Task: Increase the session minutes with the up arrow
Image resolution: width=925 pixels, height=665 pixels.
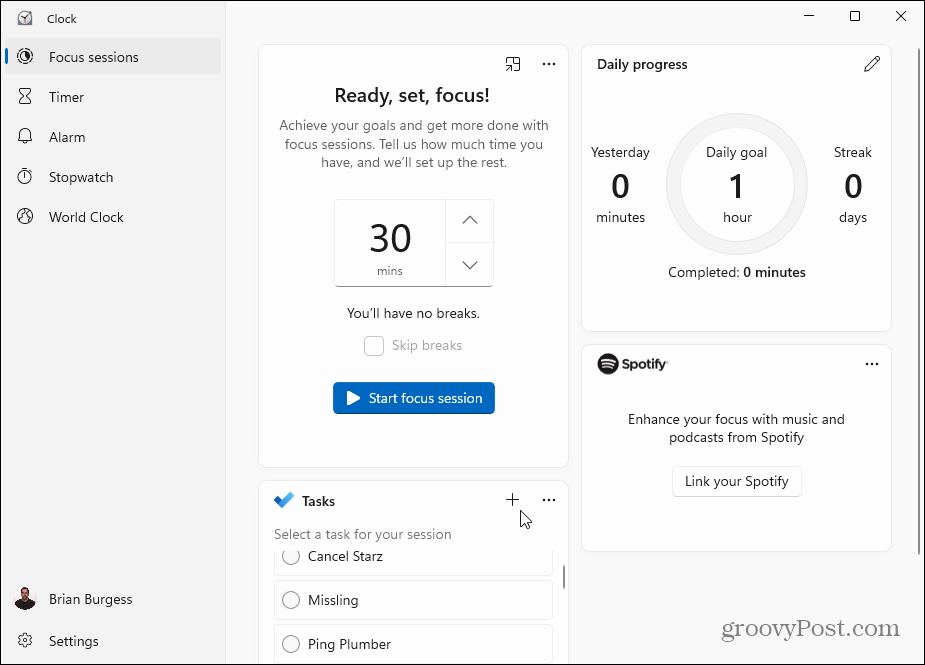Action: coord(469,220)
